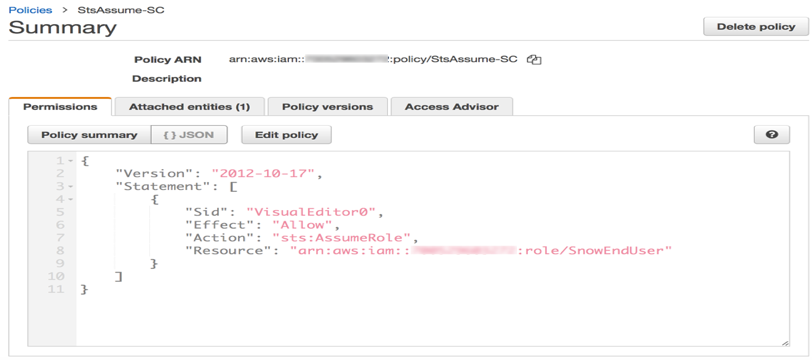Click the policy ARN value text
Viewport: 812px width, 360px height.
[x=373, y=59]
